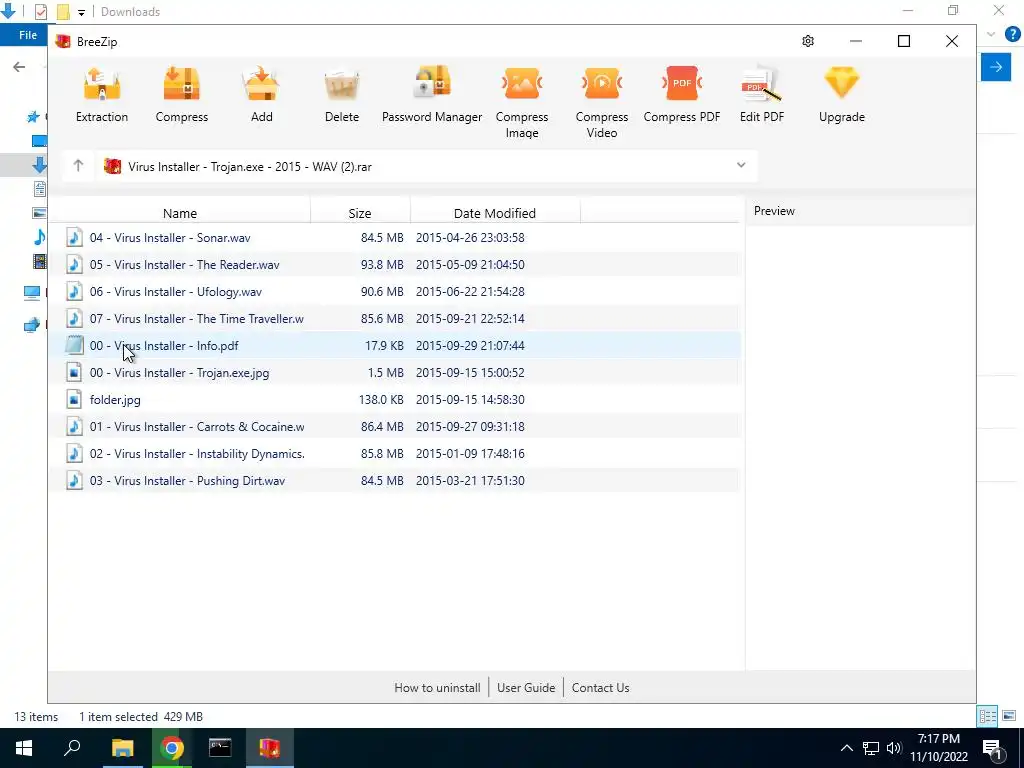Select the Compress tool icon

pyautogui.click(x=182, y=84)
